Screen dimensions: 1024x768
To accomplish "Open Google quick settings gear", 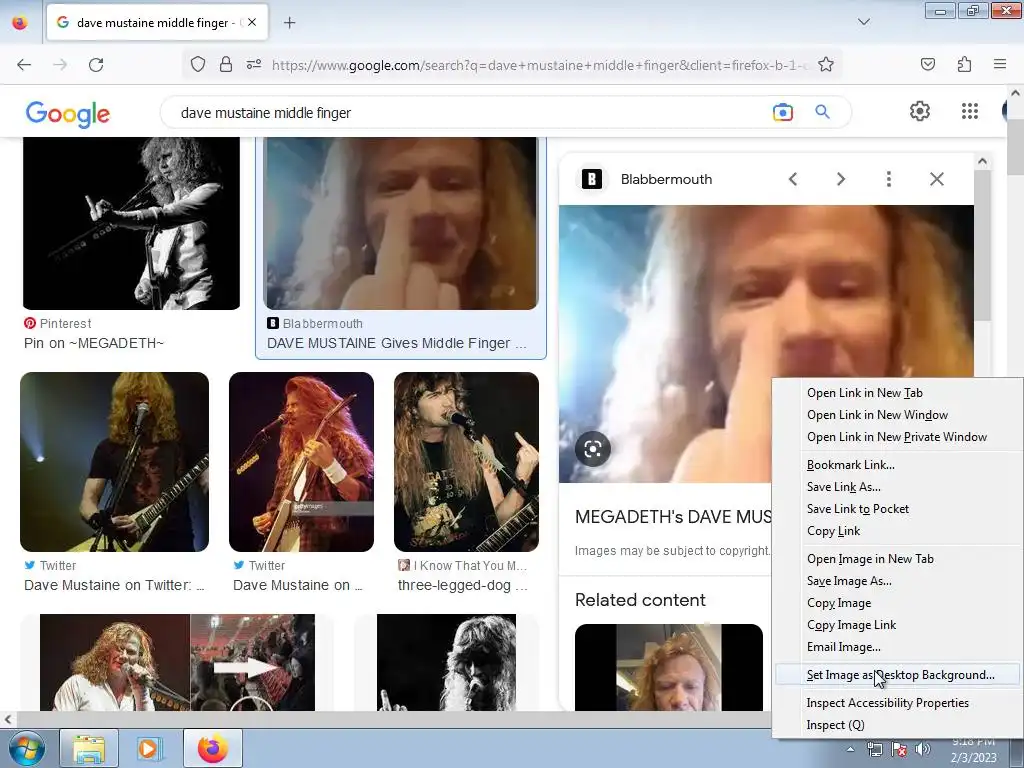I will pos(920,112).
